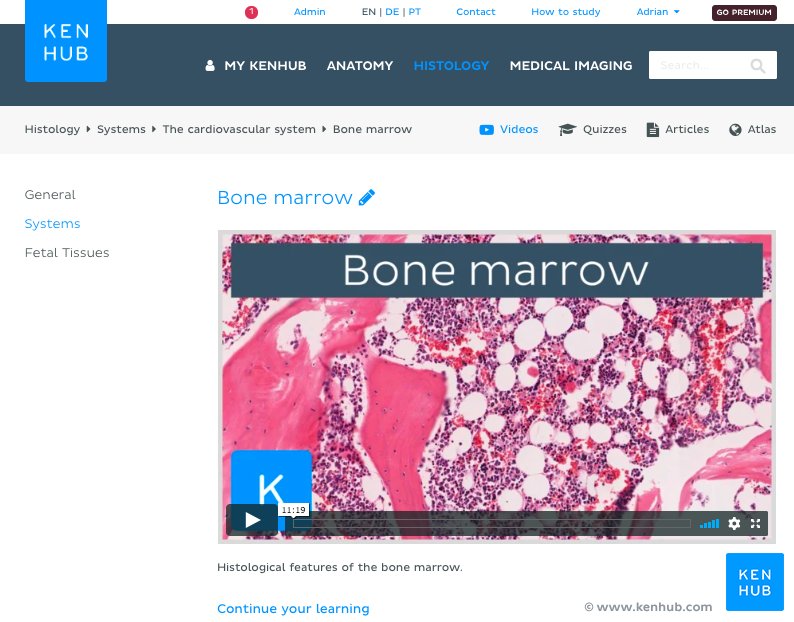Viewport: 794px width, 622px height.
Task: Click the pencil edit icon beside Bone marrow
Action: click(367, 197)
